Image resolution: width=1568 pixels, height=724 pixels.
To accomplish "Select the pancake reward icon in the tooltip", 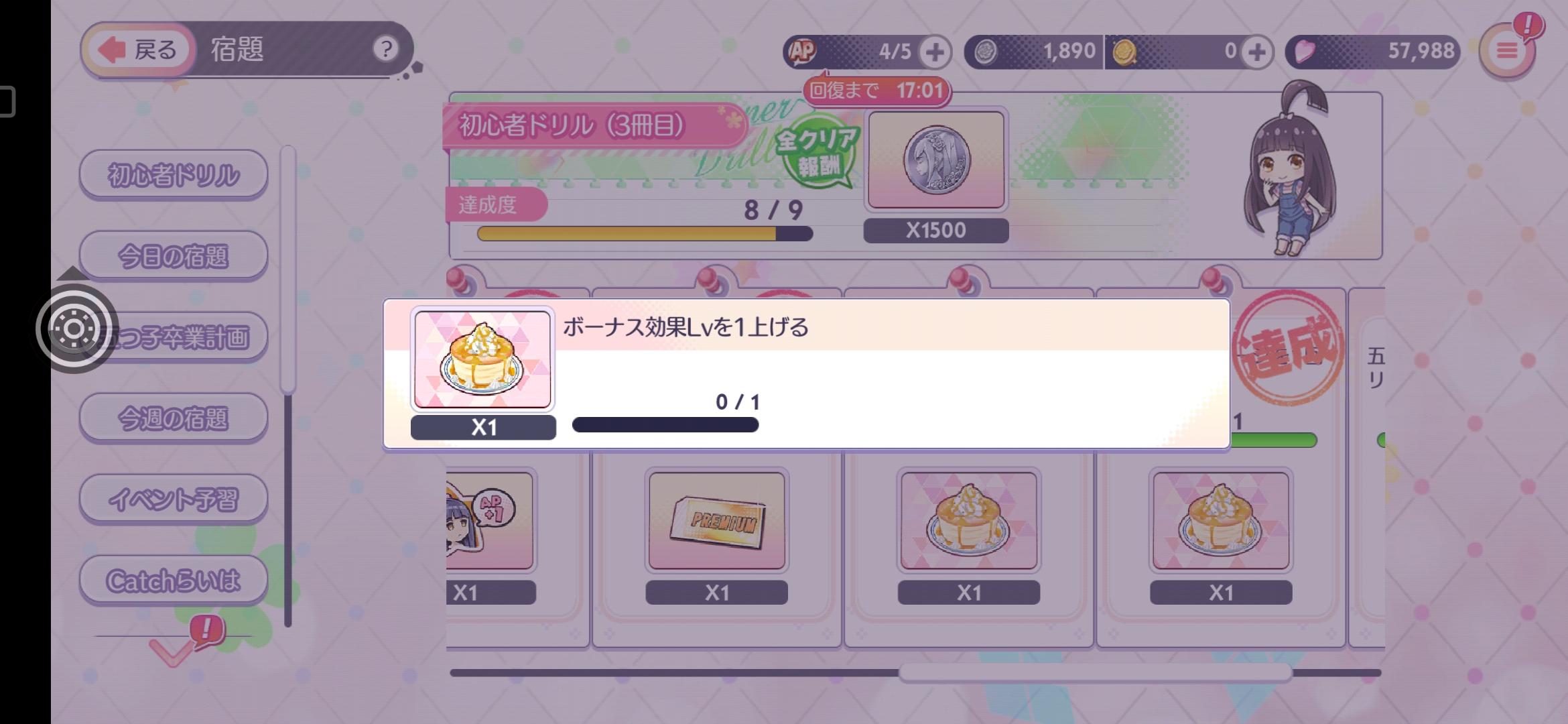I will pos(482,359).
